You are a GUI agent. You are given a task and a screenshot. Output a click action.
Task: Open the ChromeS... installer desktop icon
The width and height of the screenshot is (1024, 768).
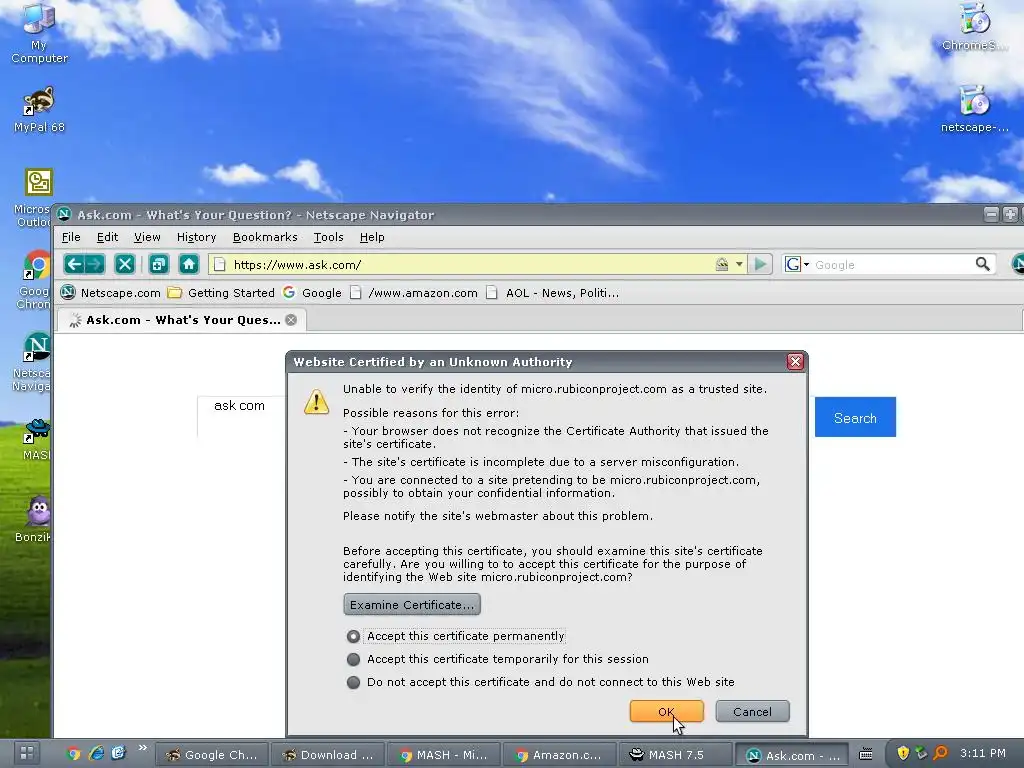click(974, 27)
